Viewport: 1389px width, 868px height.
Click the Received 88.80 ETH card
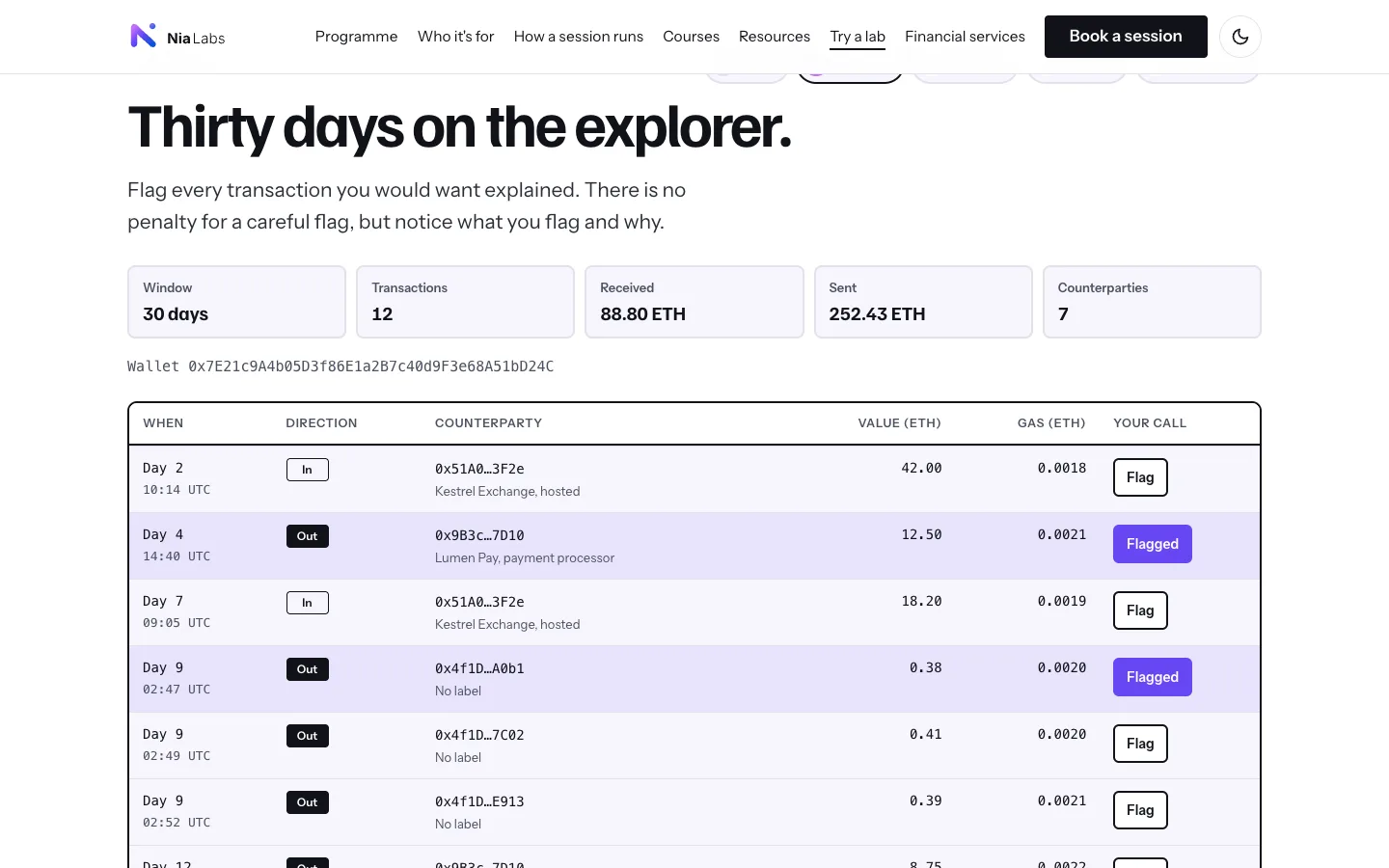tap(694, 302)
